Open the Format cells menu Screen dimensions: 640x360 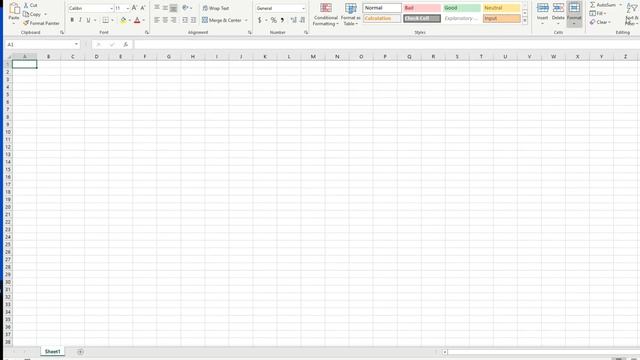coord(574,14)
